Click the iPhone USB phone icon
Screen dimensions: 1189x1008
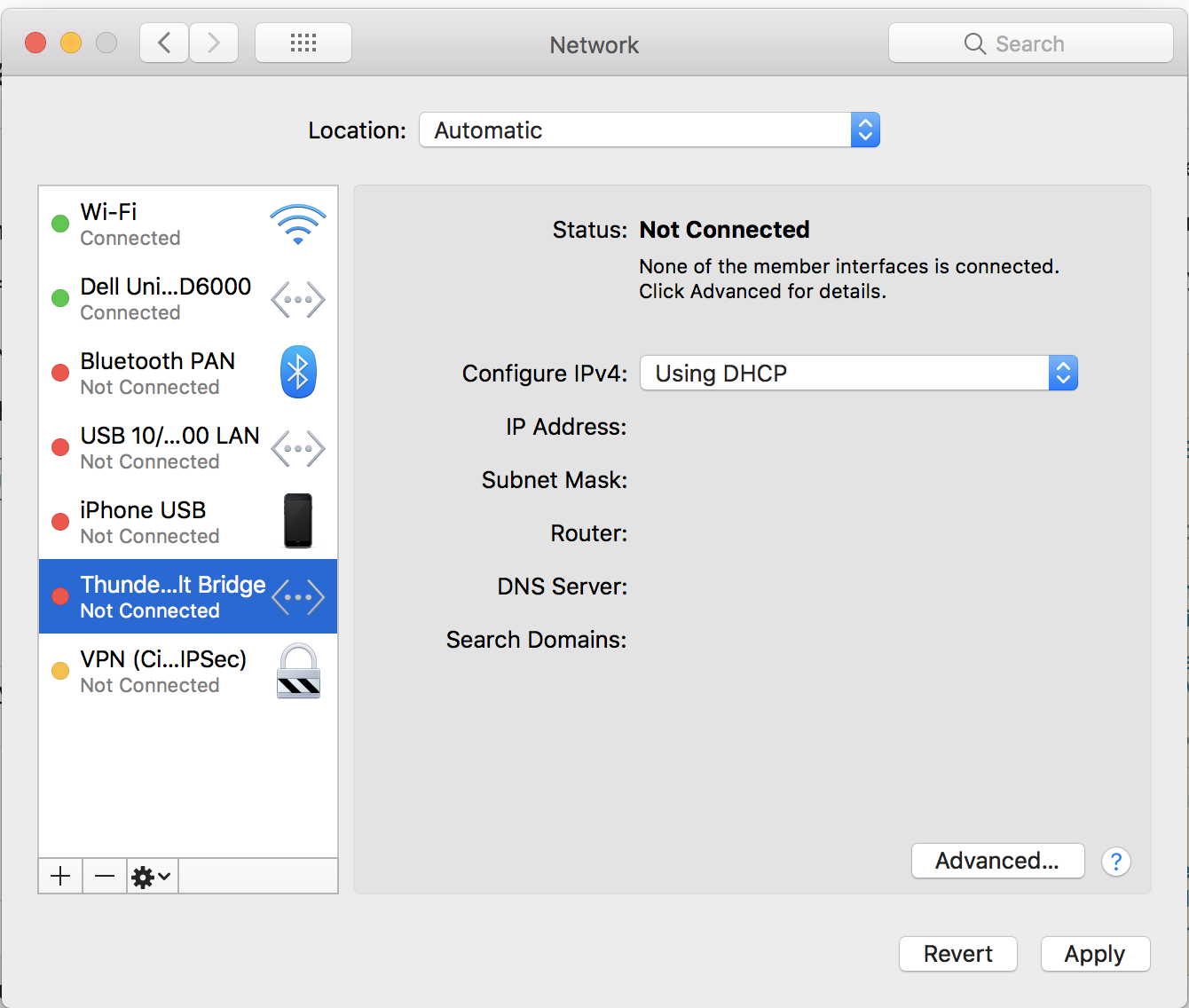298,521
